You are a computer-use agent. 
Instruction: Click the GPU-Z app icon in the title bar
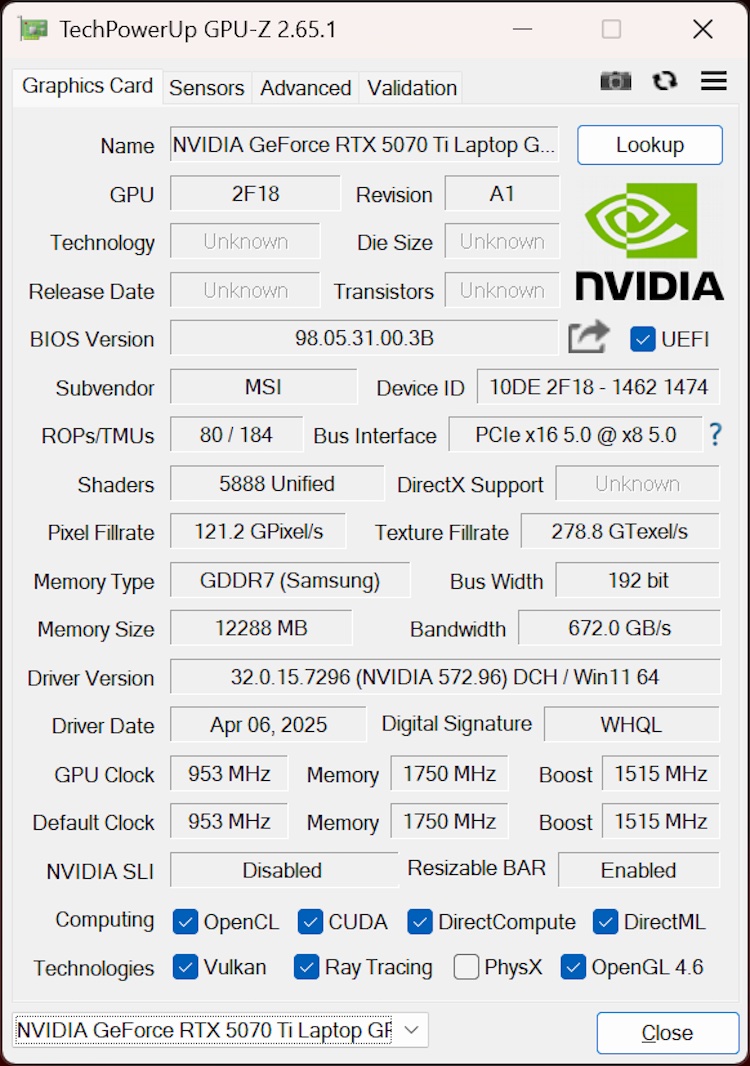point(33,29)
